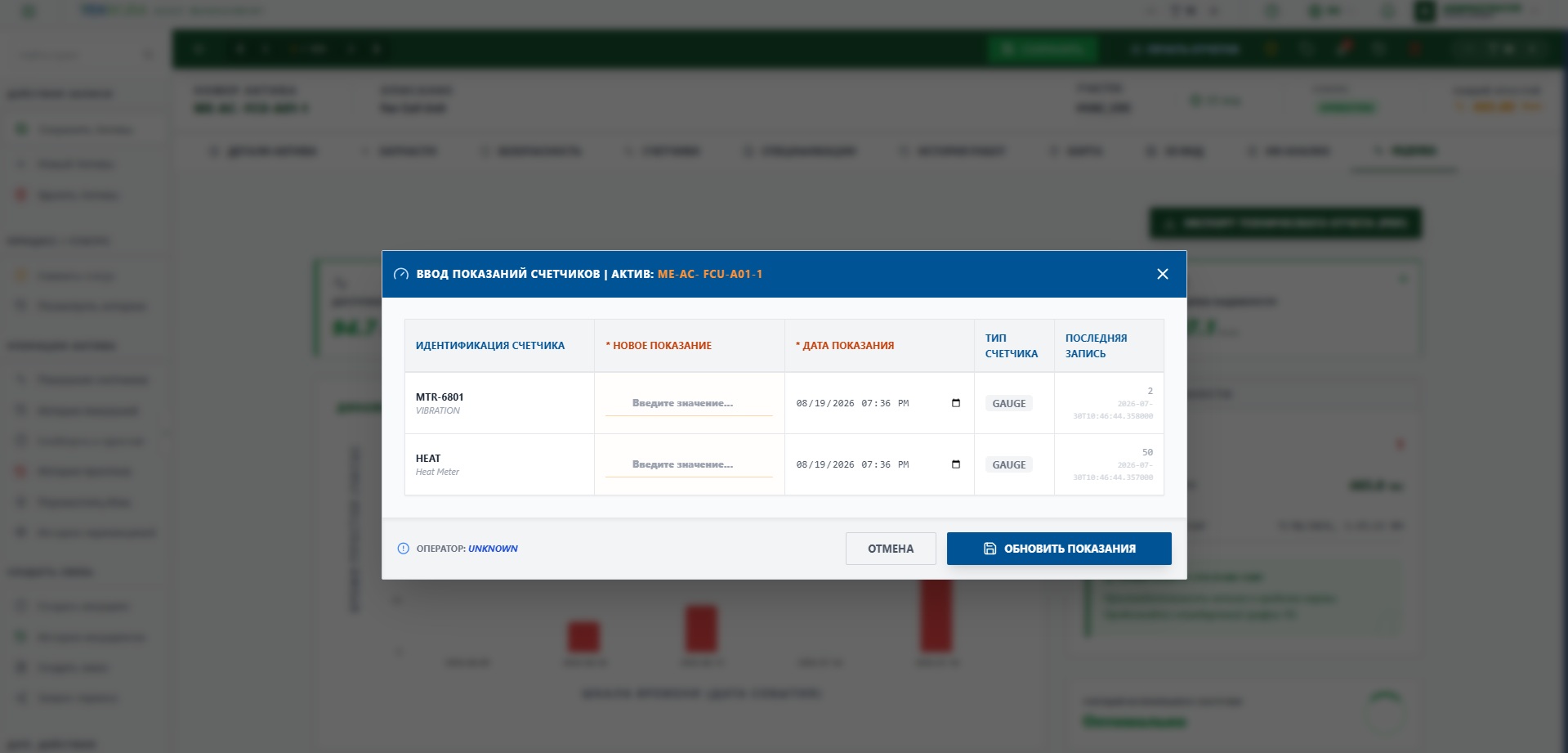Click asset ID ME-AC-FCU-A01-1 in title
Screen dimensions: 1568x753
710,274
